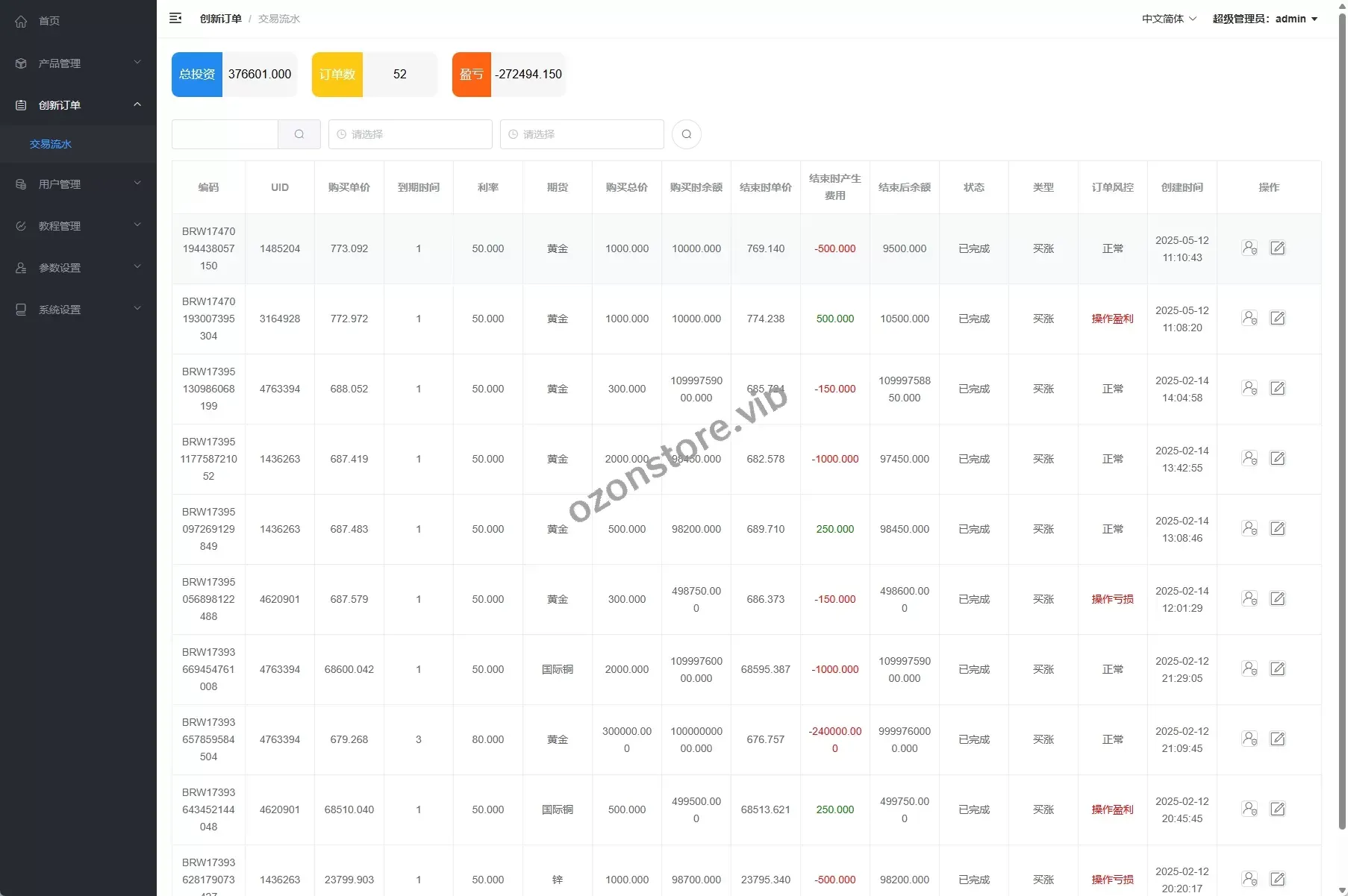Open the 中文简体 language dropdown

1168,19
